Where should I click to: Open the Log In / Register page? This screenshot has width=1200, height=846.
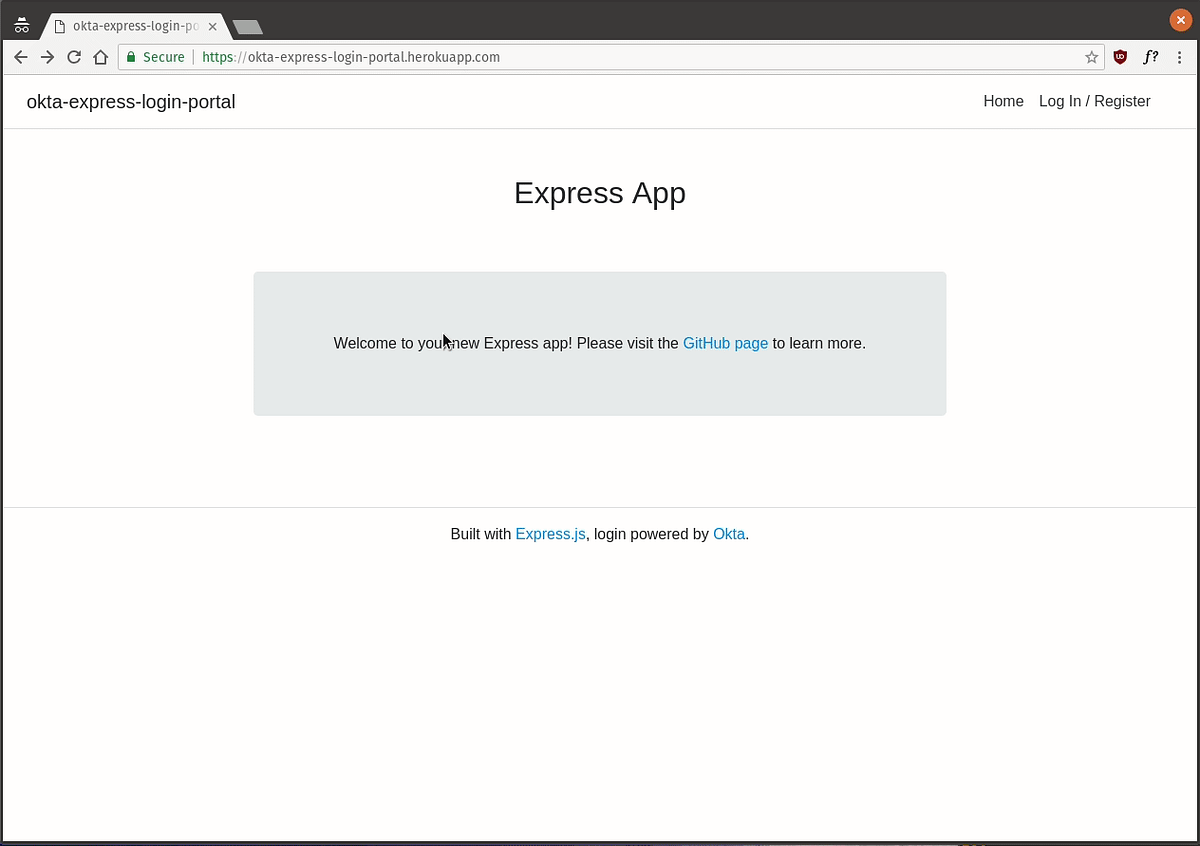[x=1094, y=101]
